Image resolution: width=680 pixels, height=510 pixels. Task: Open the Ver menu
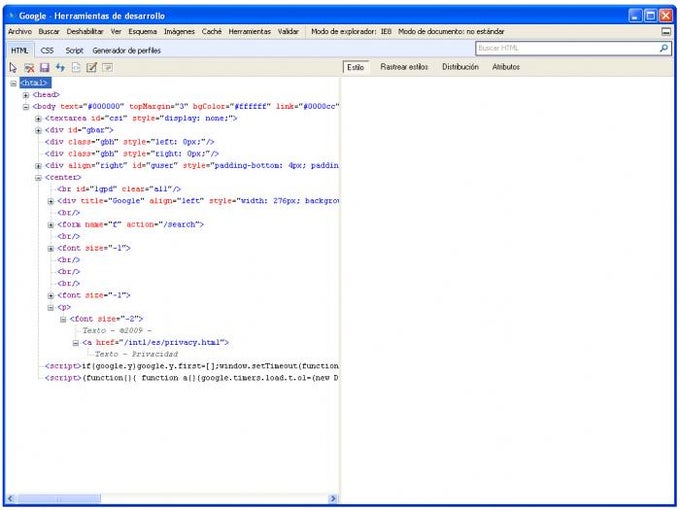coord(116,32)
